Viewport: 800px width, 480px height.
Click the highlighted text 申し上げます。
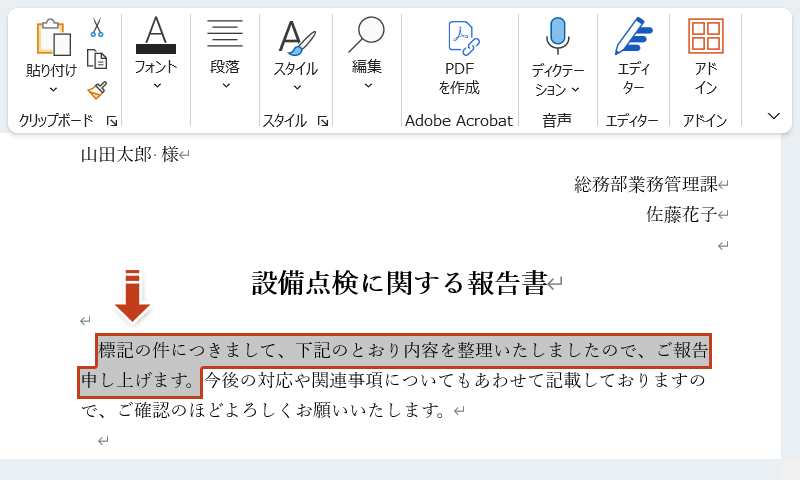pyautogui.click(x=139, y=380)
